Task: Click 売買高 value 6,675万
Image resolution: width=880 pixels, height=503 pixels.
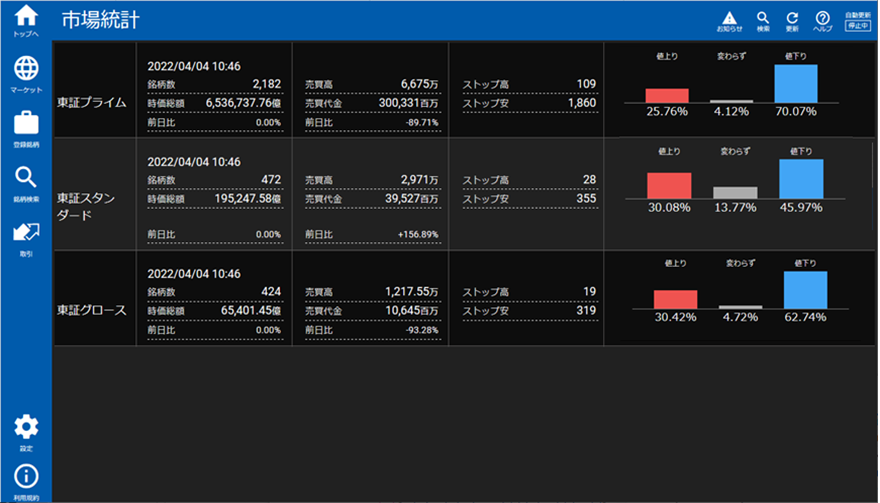Action: (x=420, y=84)
